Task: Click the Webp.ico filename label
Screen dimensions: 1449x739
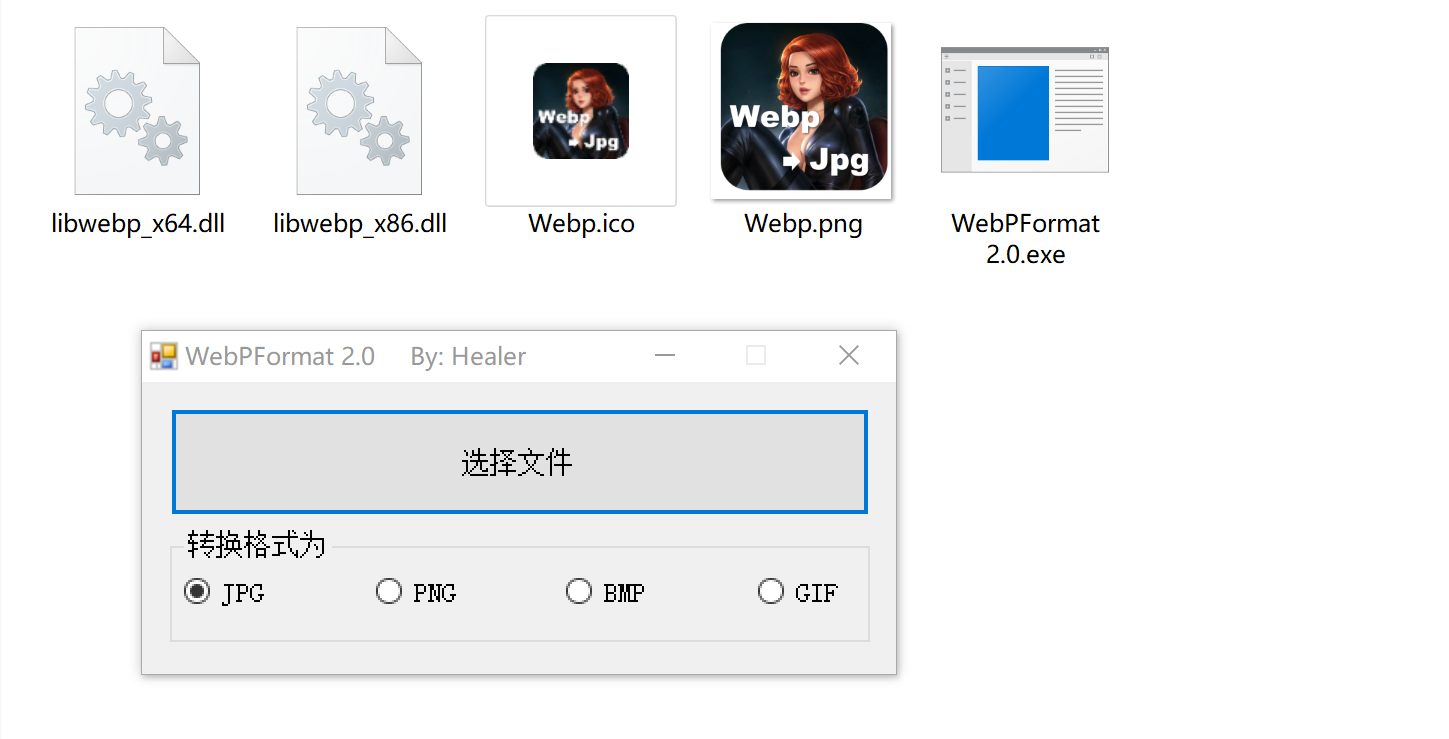Action: pyautogui.click(x=580, y=223)
